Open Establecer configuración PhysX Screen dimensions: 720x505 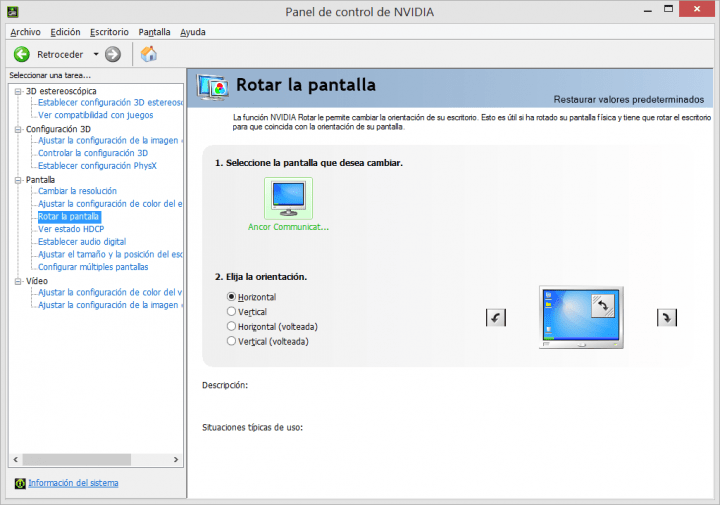tap(97, 166)
